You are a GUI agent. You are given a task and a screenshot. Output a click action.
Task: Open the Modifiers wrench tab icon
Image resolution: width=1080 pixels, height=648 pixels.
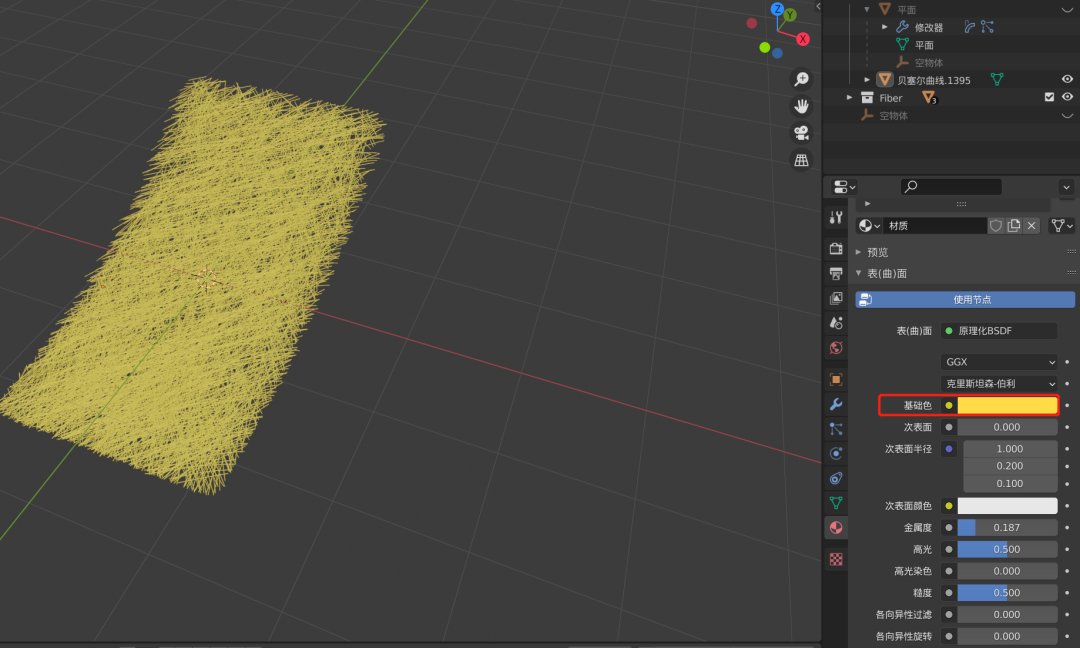point(836,404)
